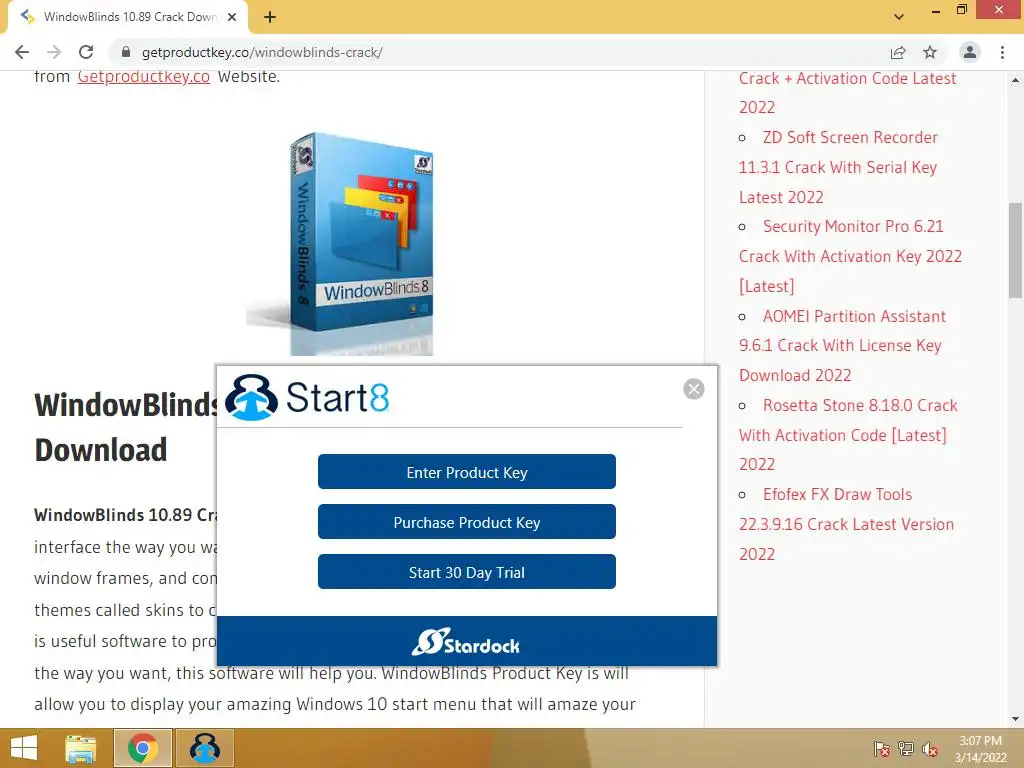1024x768 pixels.
Task: Open the Getproductkey.co link
Action: [144, 76]
